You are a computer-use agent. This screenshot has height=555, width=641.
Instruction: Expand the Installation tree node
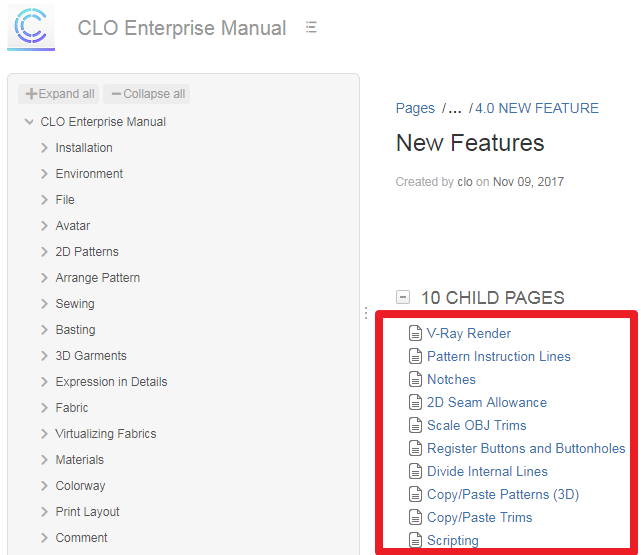[44, 148]
